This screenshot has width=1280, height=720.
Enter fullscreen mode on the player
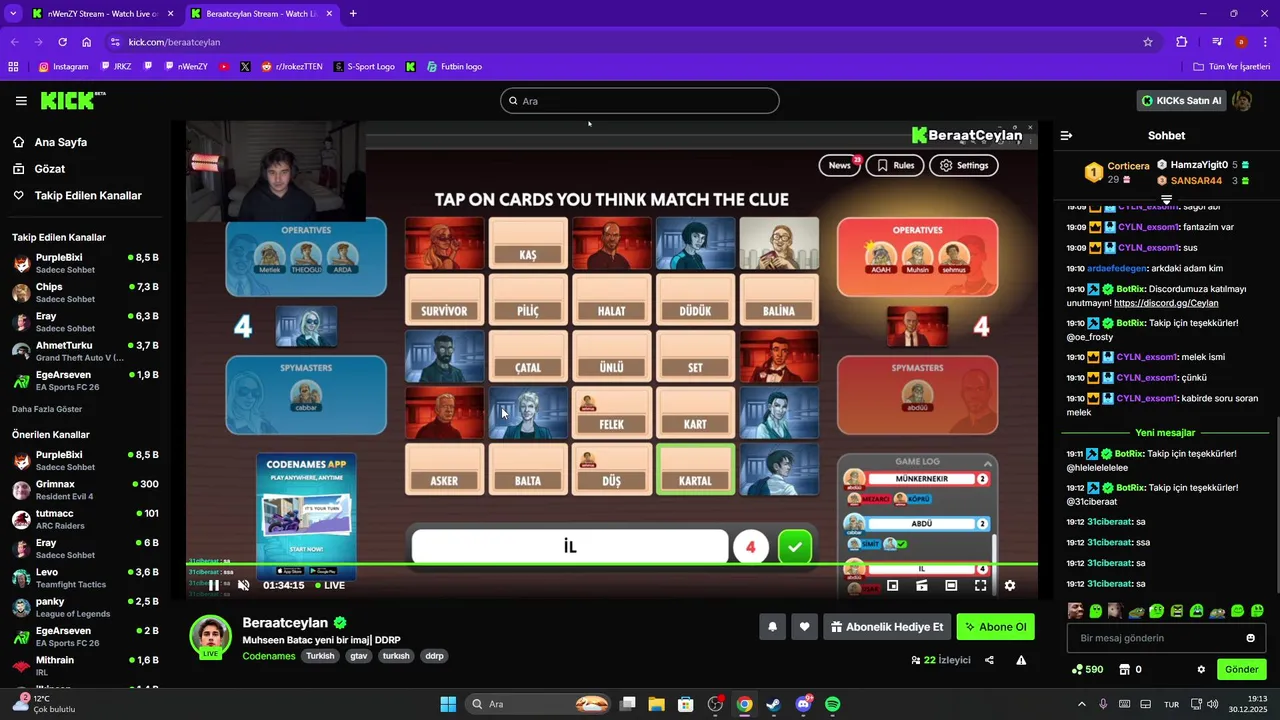tap(980, 585)
